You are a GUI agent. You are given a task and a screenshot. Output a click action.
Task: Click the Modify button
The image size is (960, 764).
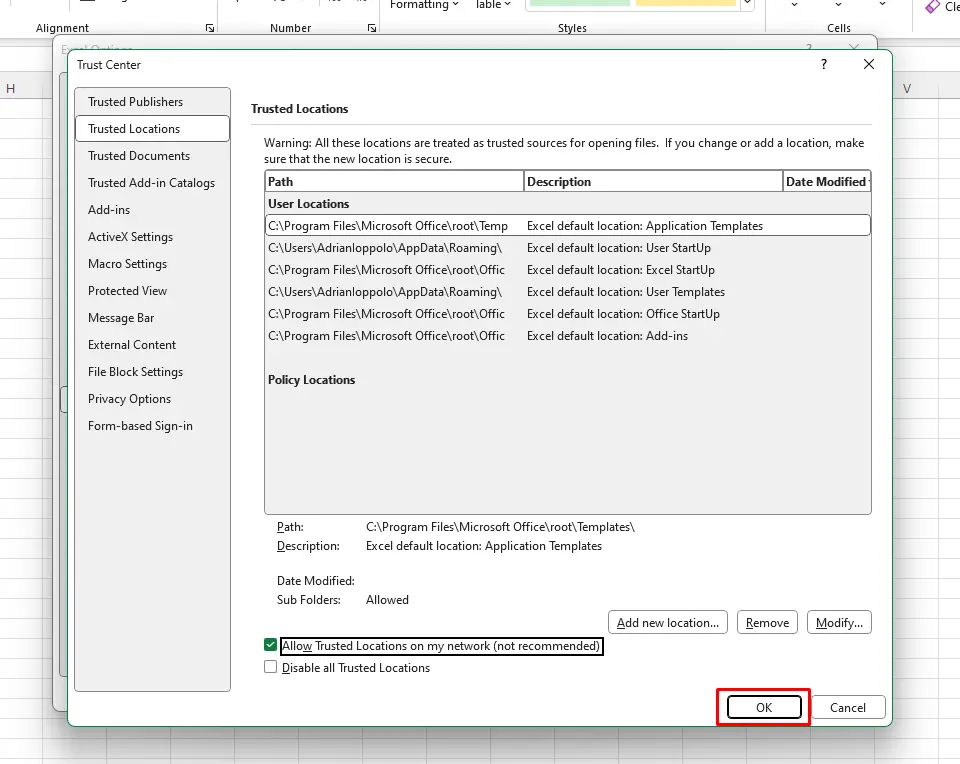[x=838, y=623]
